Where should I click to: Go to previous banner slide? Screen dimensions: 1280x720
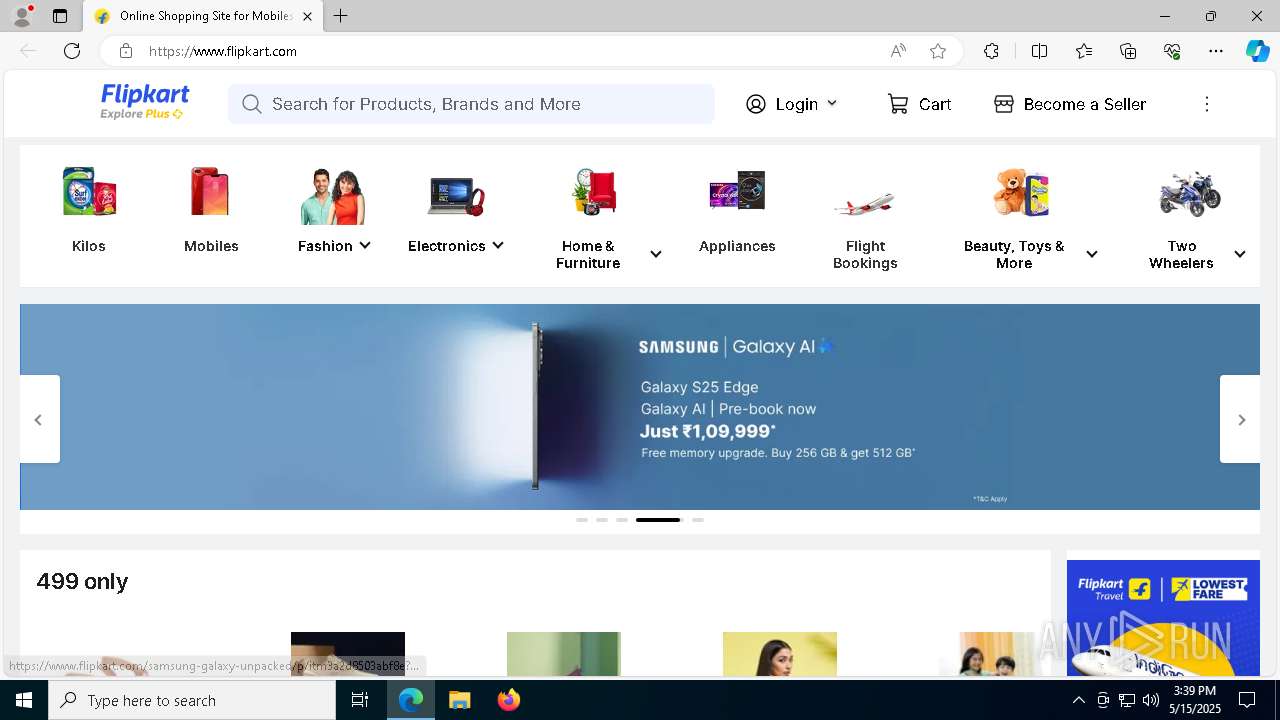[x=39, y=419]
